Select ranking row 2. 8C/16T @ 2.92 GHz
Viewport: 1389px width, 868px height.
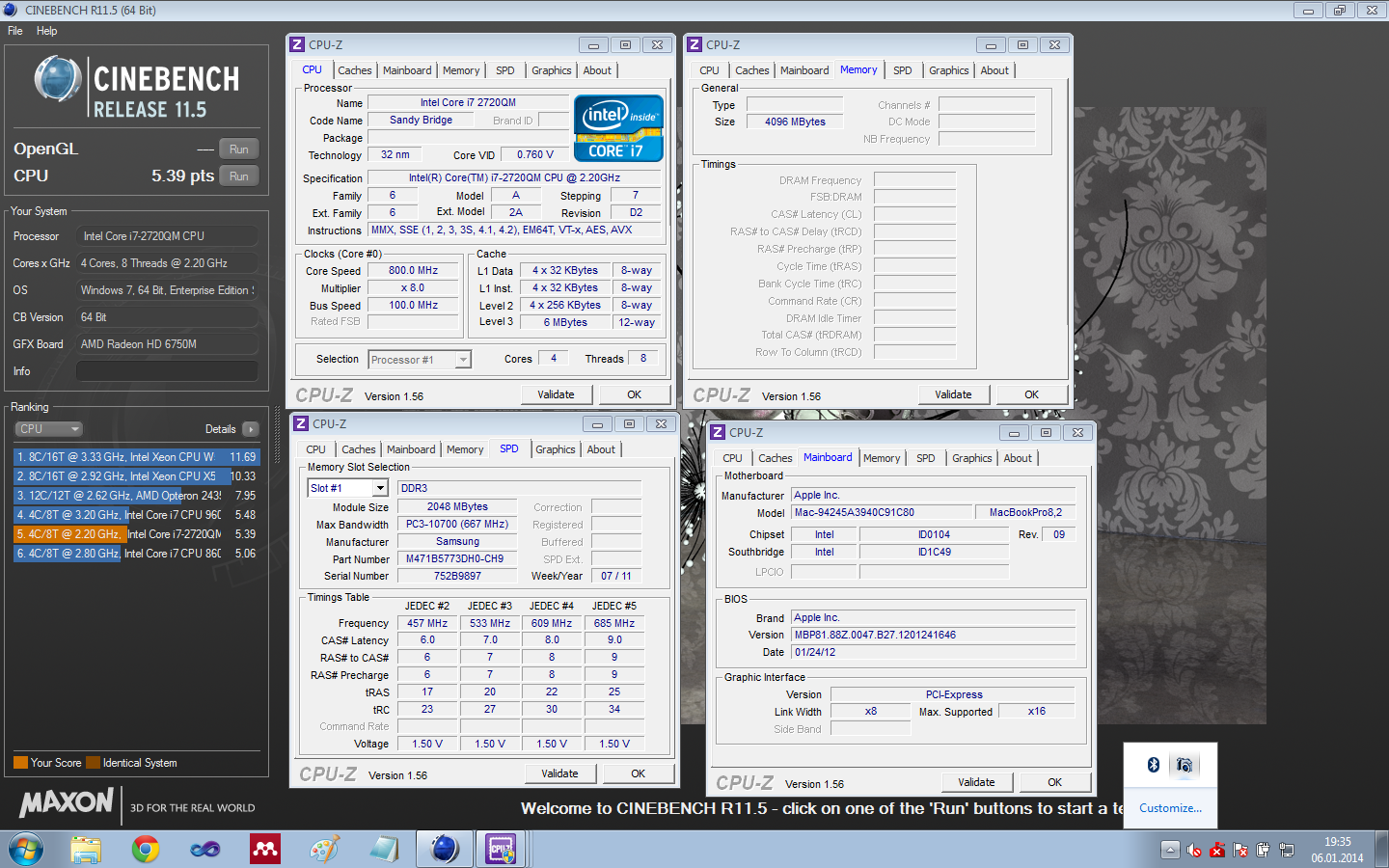coord(136,476)
